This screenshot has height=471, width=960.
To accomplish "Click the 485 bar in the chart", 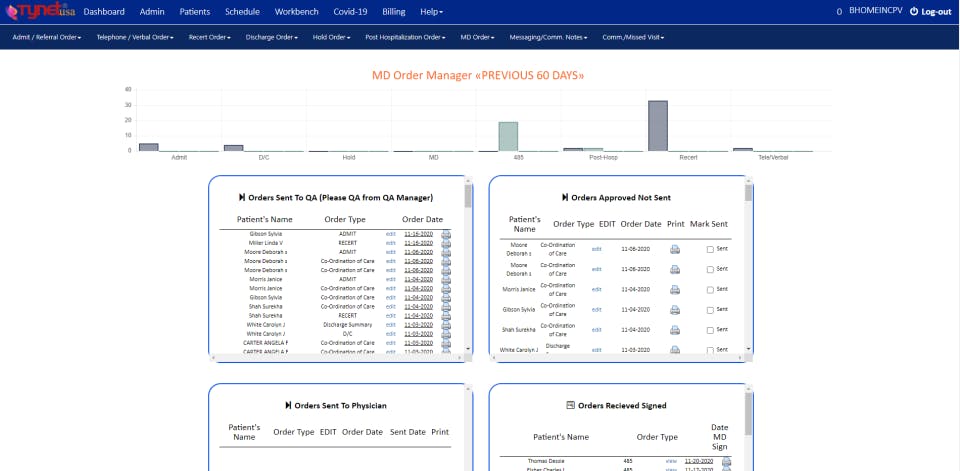I will tap(508, 136).
